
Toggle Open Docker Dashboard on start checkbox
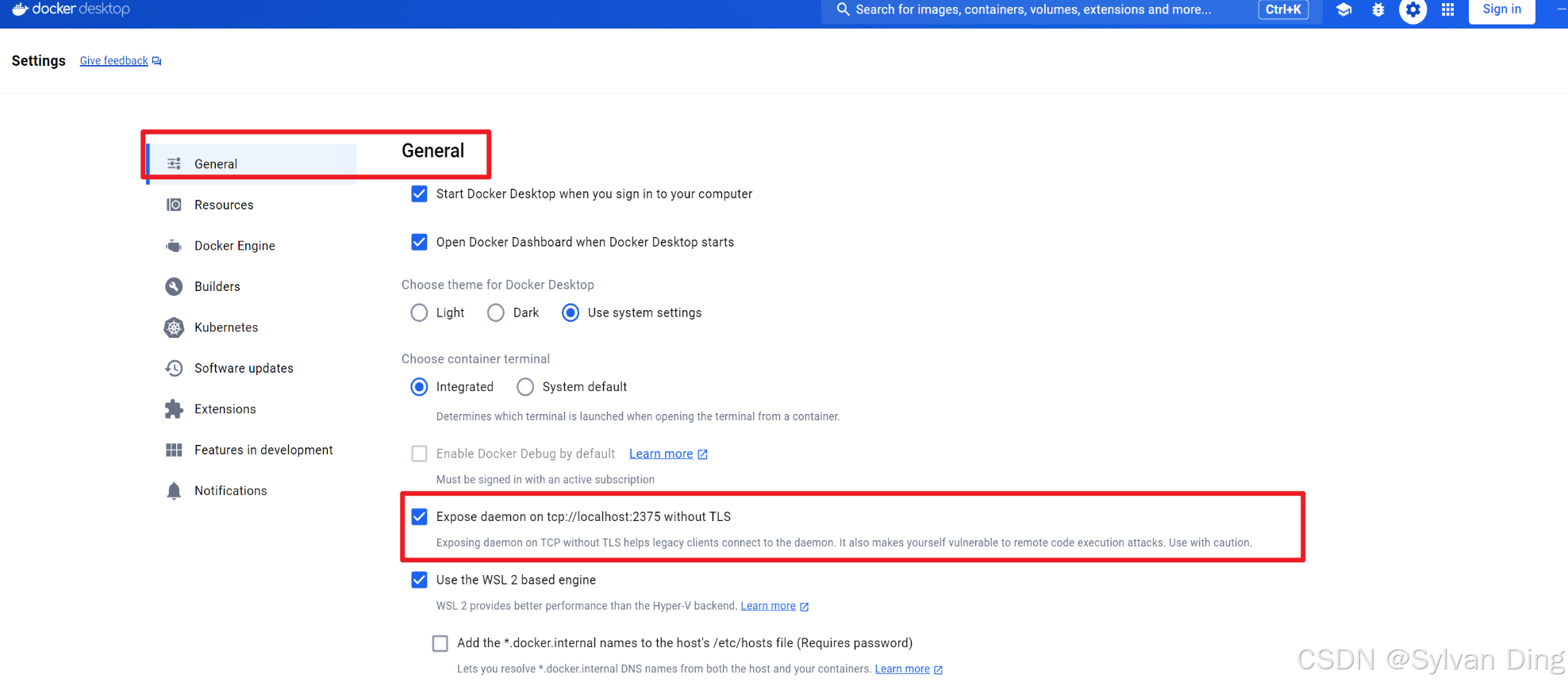pyautogui.click(x=419, y=242)
